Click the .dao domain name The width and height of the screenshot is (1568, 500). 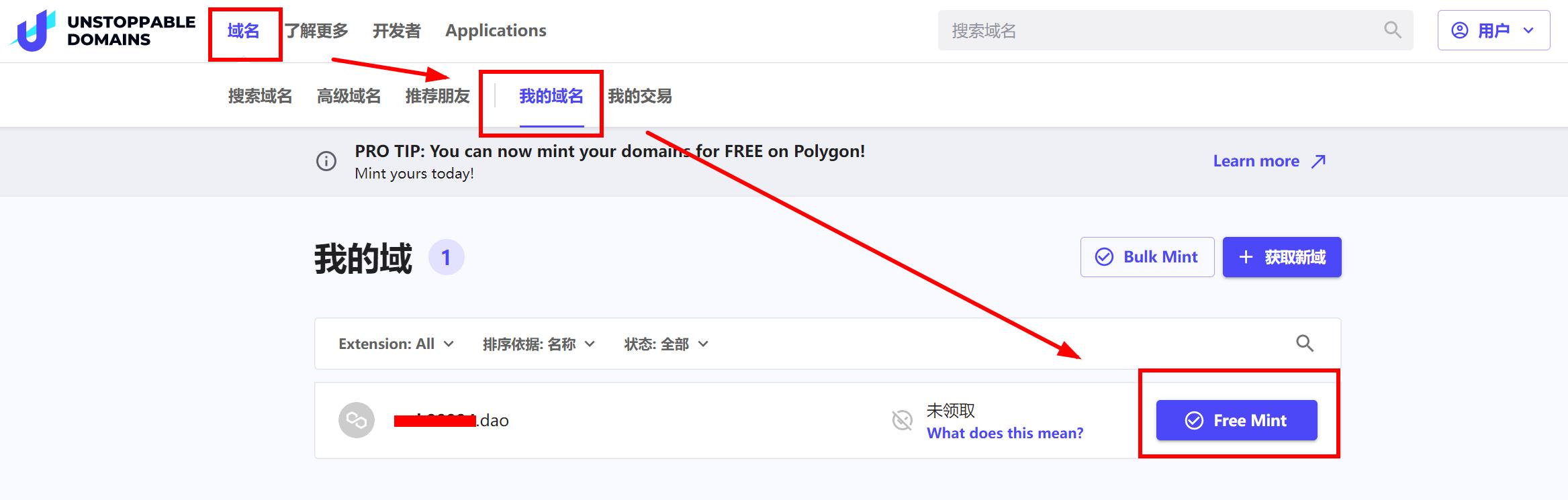451,421
